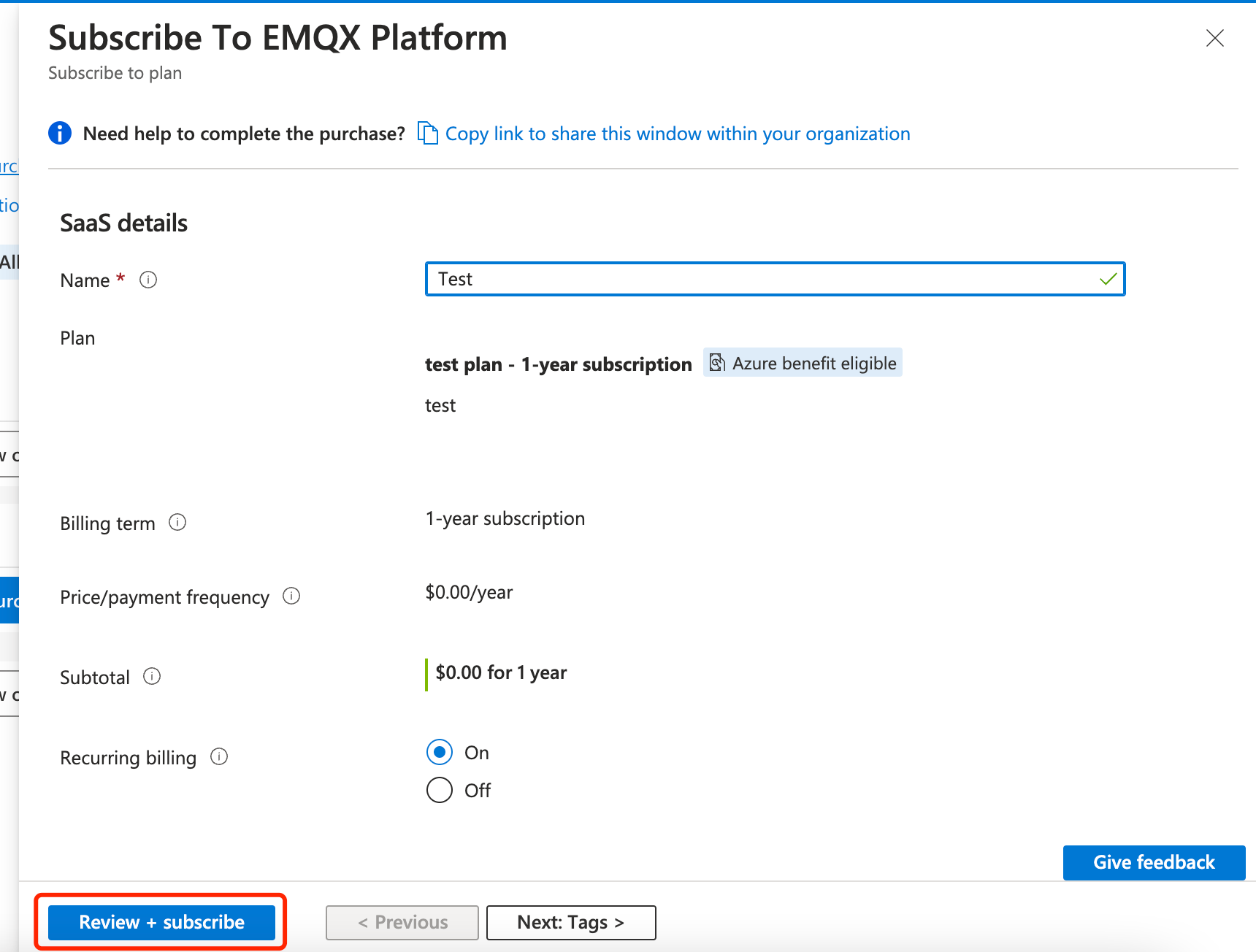Click the green checkmark in the Name field

pos(1108,279)
